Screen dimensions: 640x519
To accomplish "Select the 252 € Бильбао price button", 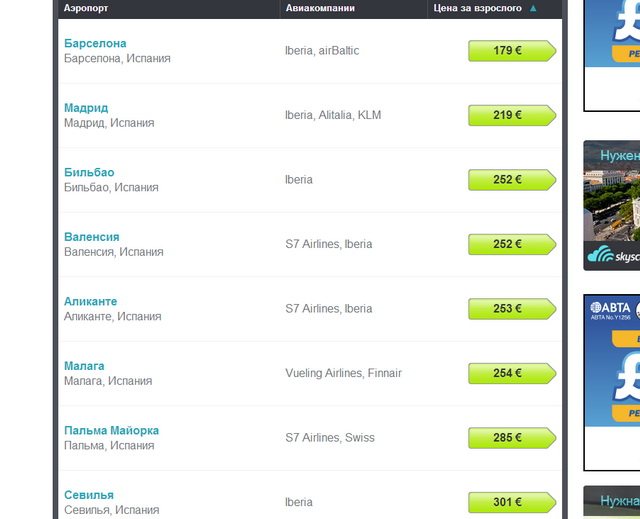I will [x=512, y=180].
